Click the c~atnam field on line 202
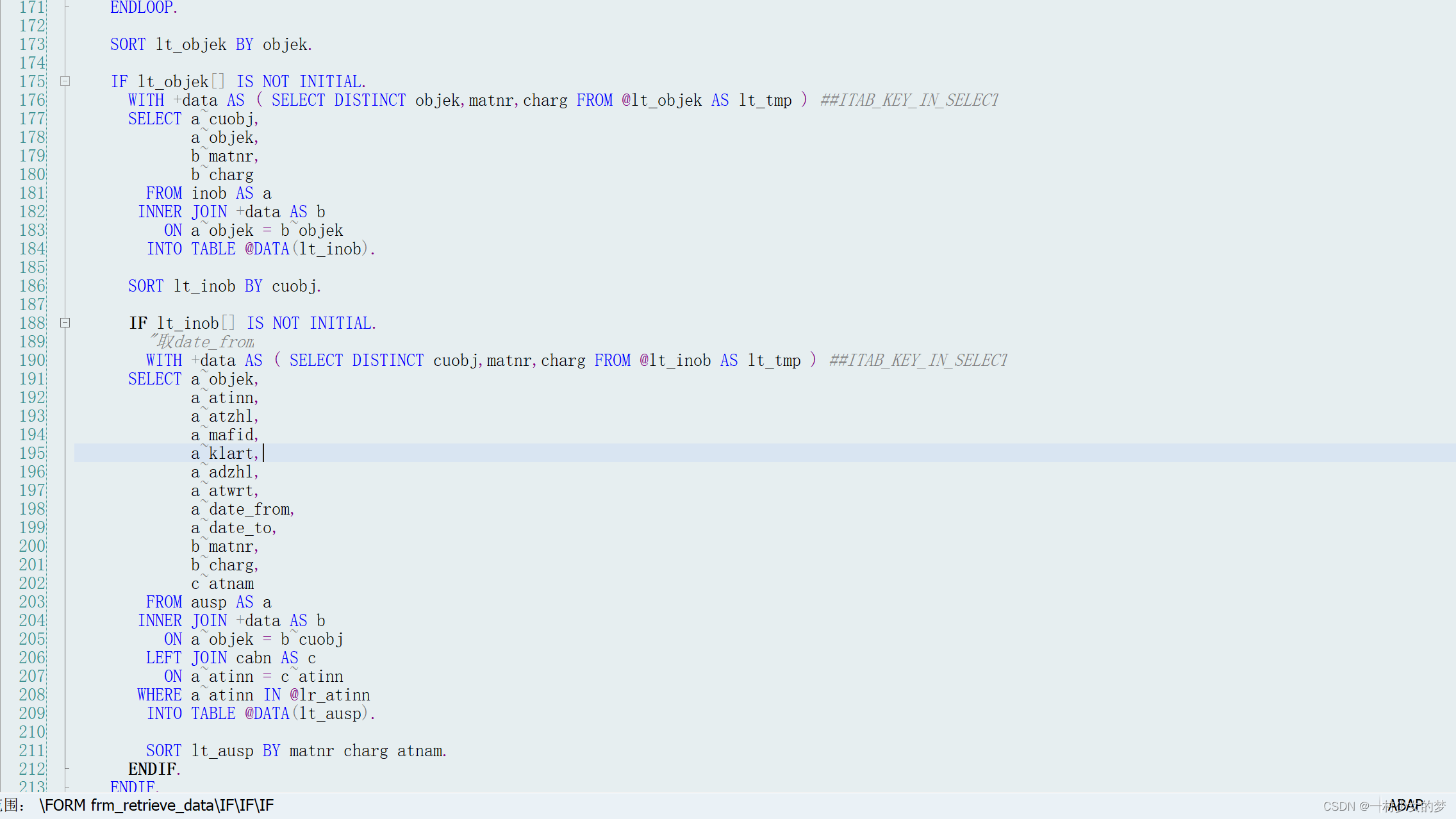Screen dimensions: 1456x819 coord(222,583)
